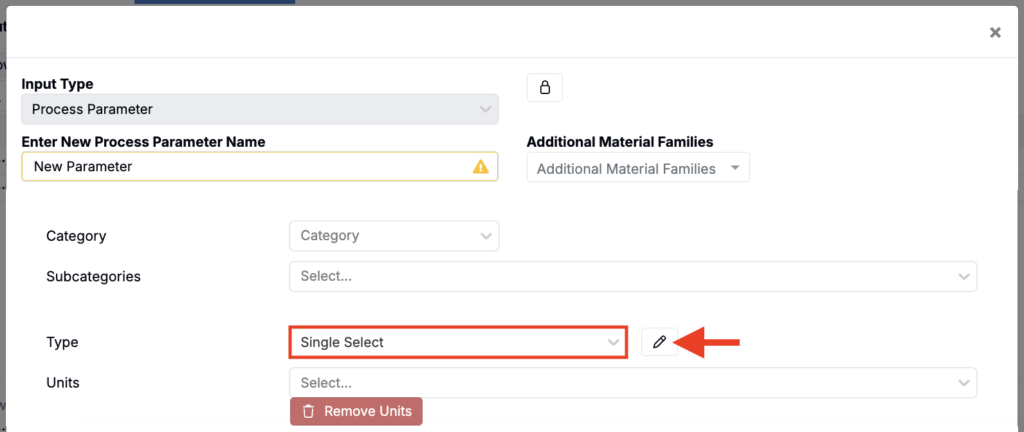Click the chevron in the Input Type field
Image resolution: width=1024 pixels, height=432 pixels.
pos(485,109)
